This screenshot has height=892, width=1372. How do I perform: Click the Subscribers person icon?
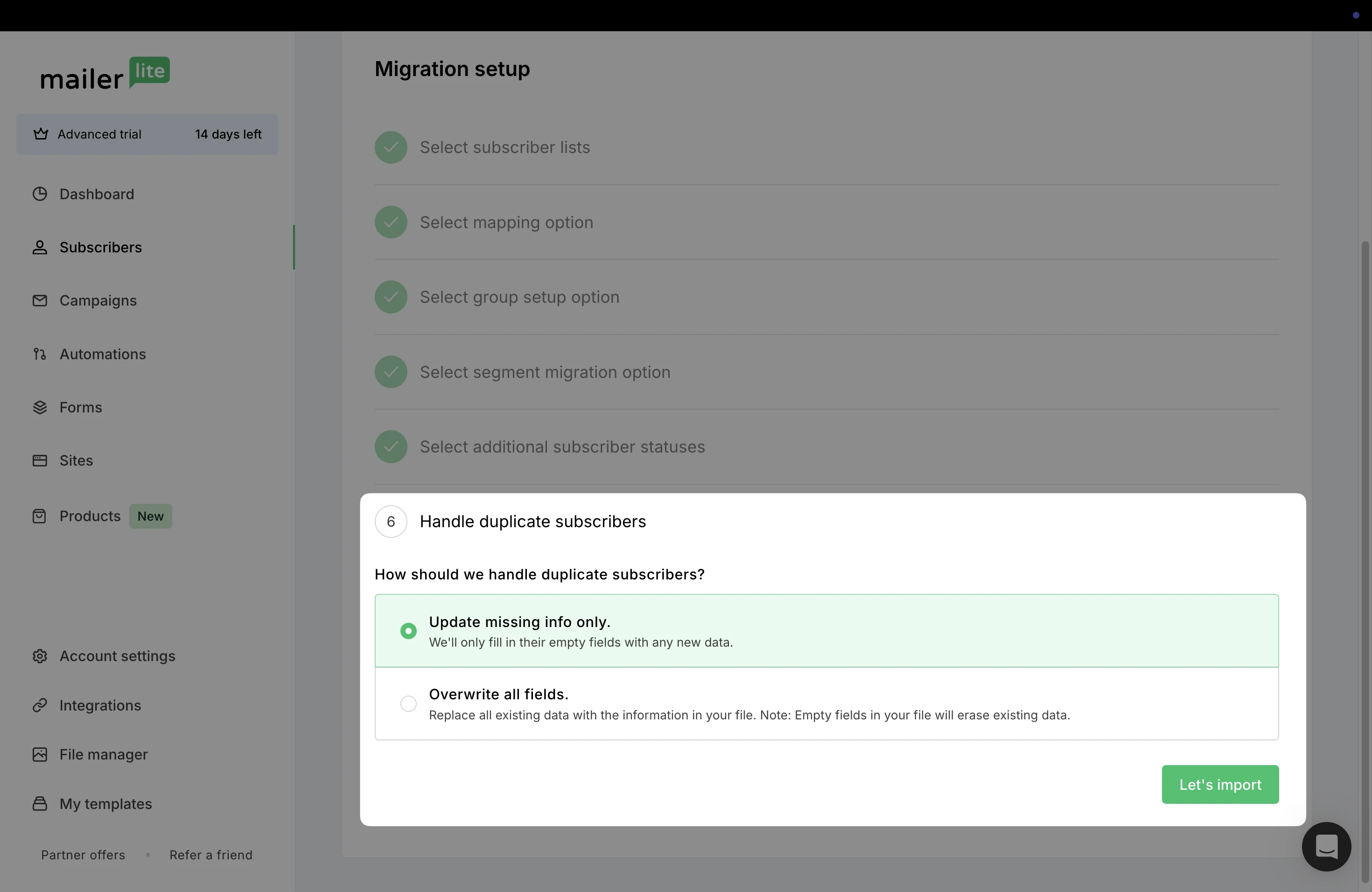click(40, 247)
